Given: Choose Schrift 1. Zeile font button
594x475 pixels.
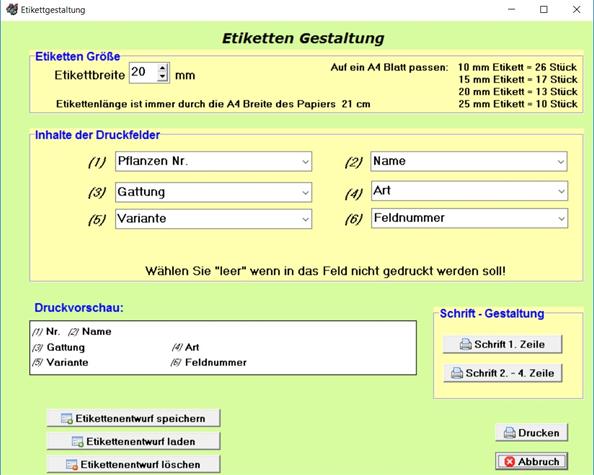Looking at the screenshot, I should (502, 344).
